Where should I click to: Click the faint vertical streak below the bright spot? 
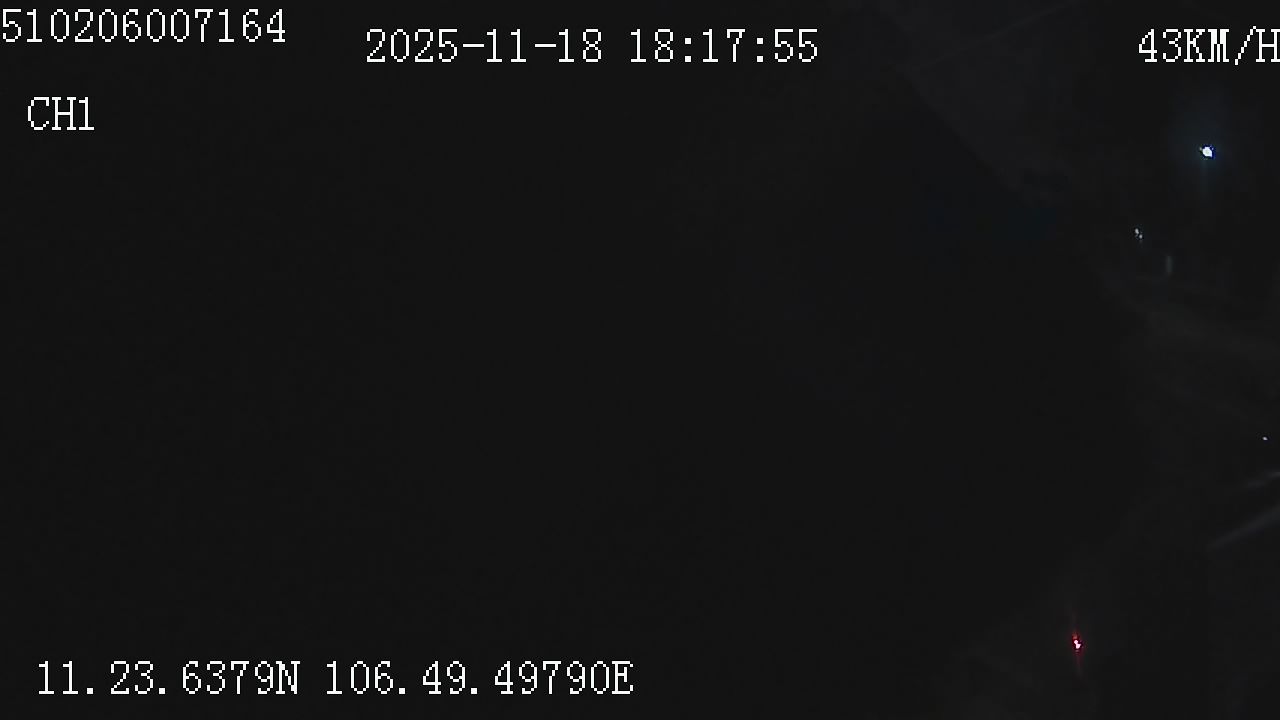click(x=1169, y=265)
